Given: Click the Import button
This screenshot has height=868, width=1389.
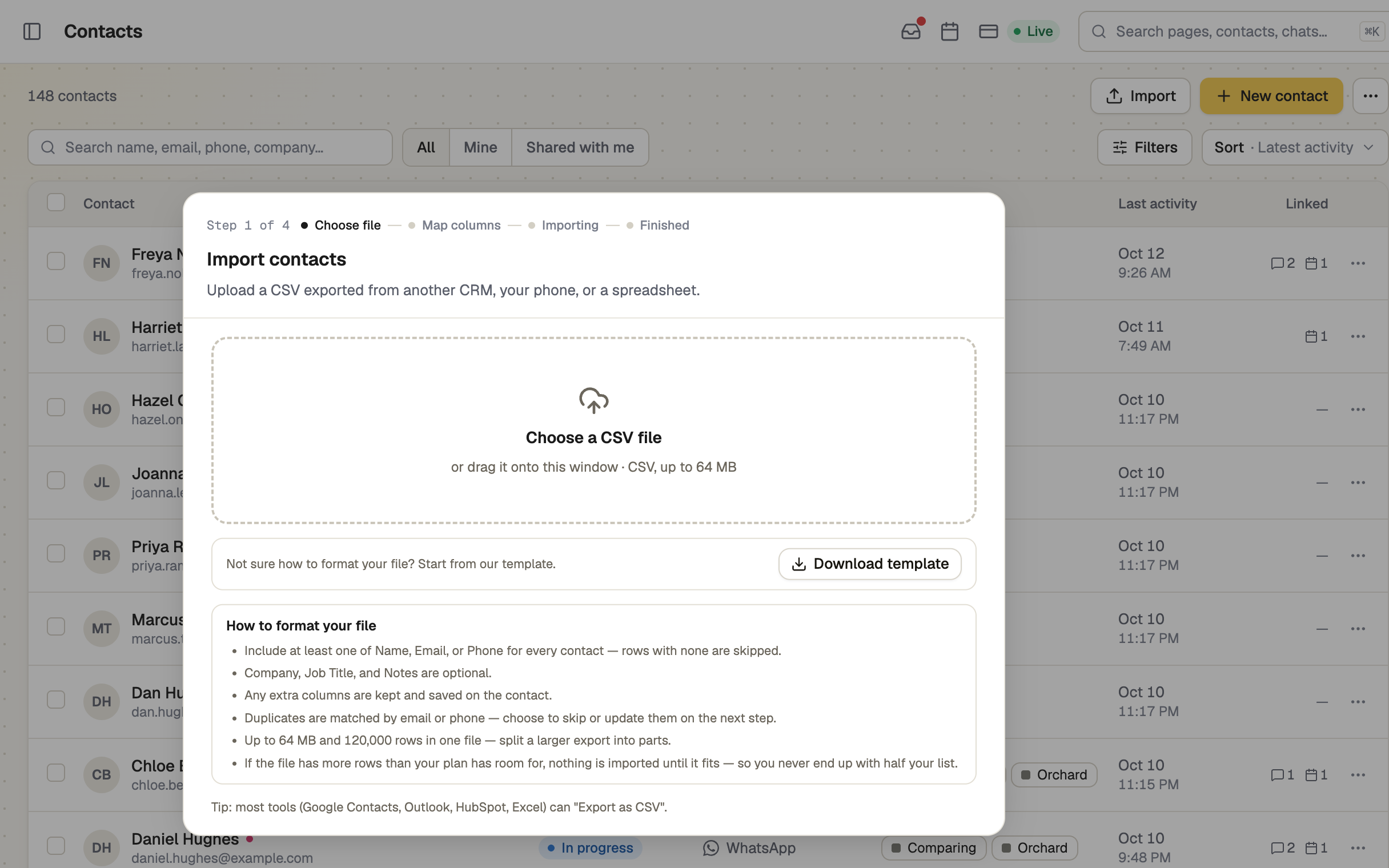Looking at the screenshot, I should click(1140, 96).
